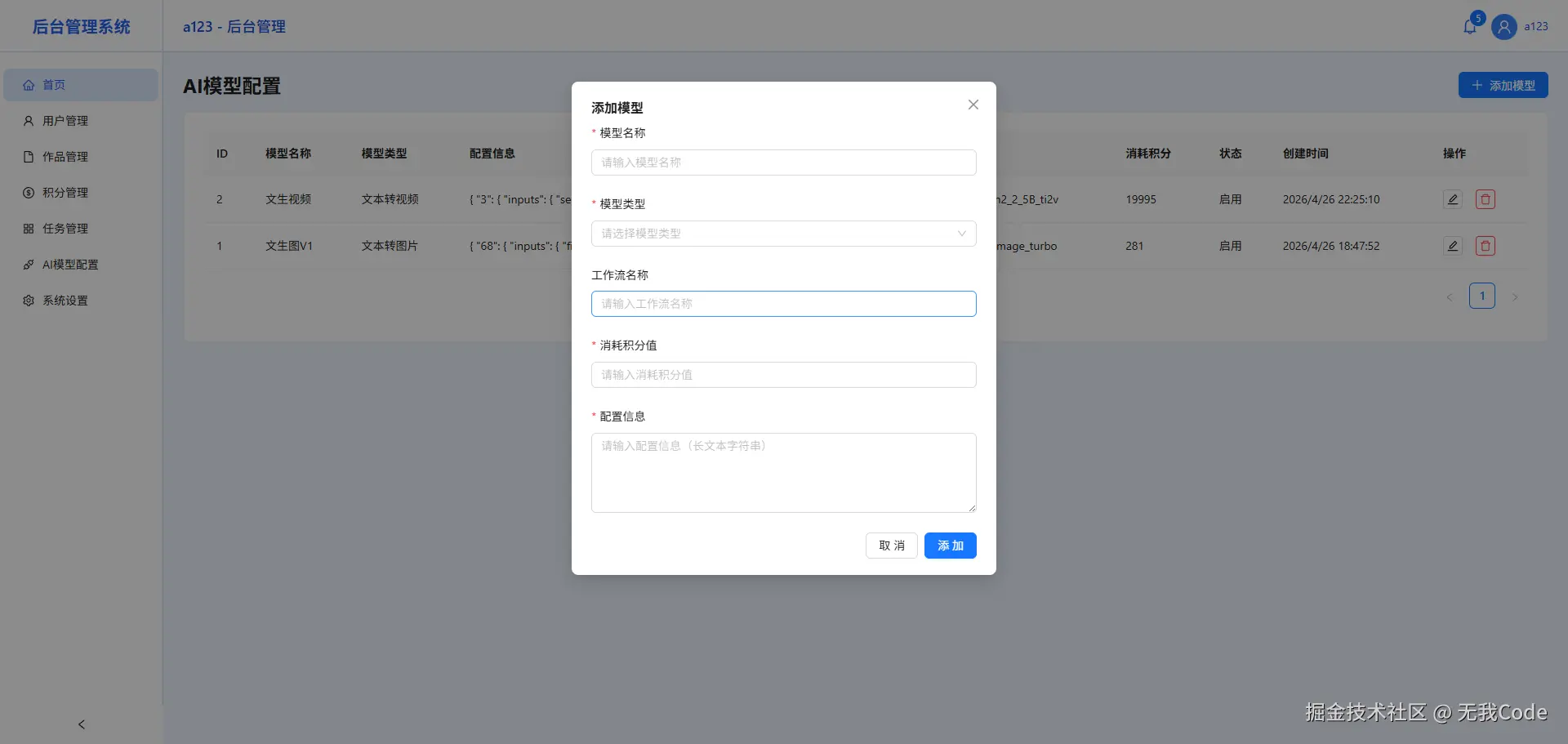Click the 文生视频 model name cell
1568x744 pixels.
tap(288, 199)
